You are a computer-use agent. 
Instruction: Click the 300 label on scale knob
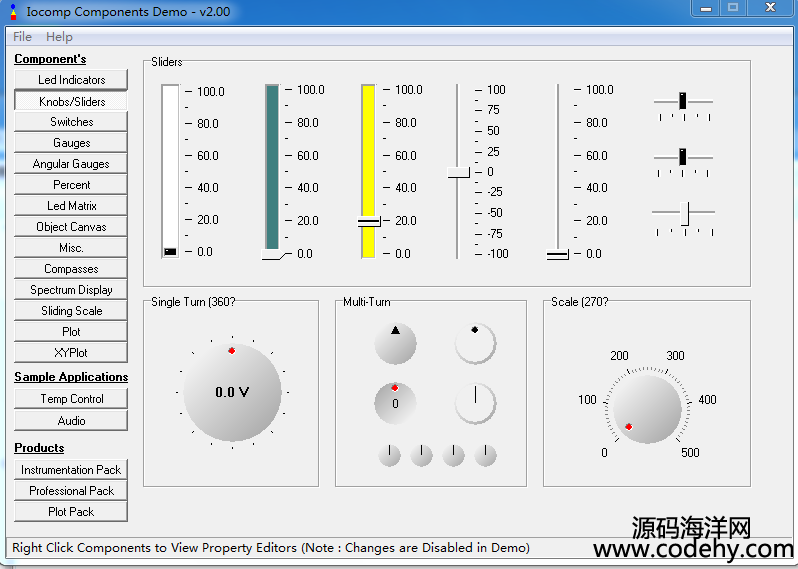(x=675, y=356)
